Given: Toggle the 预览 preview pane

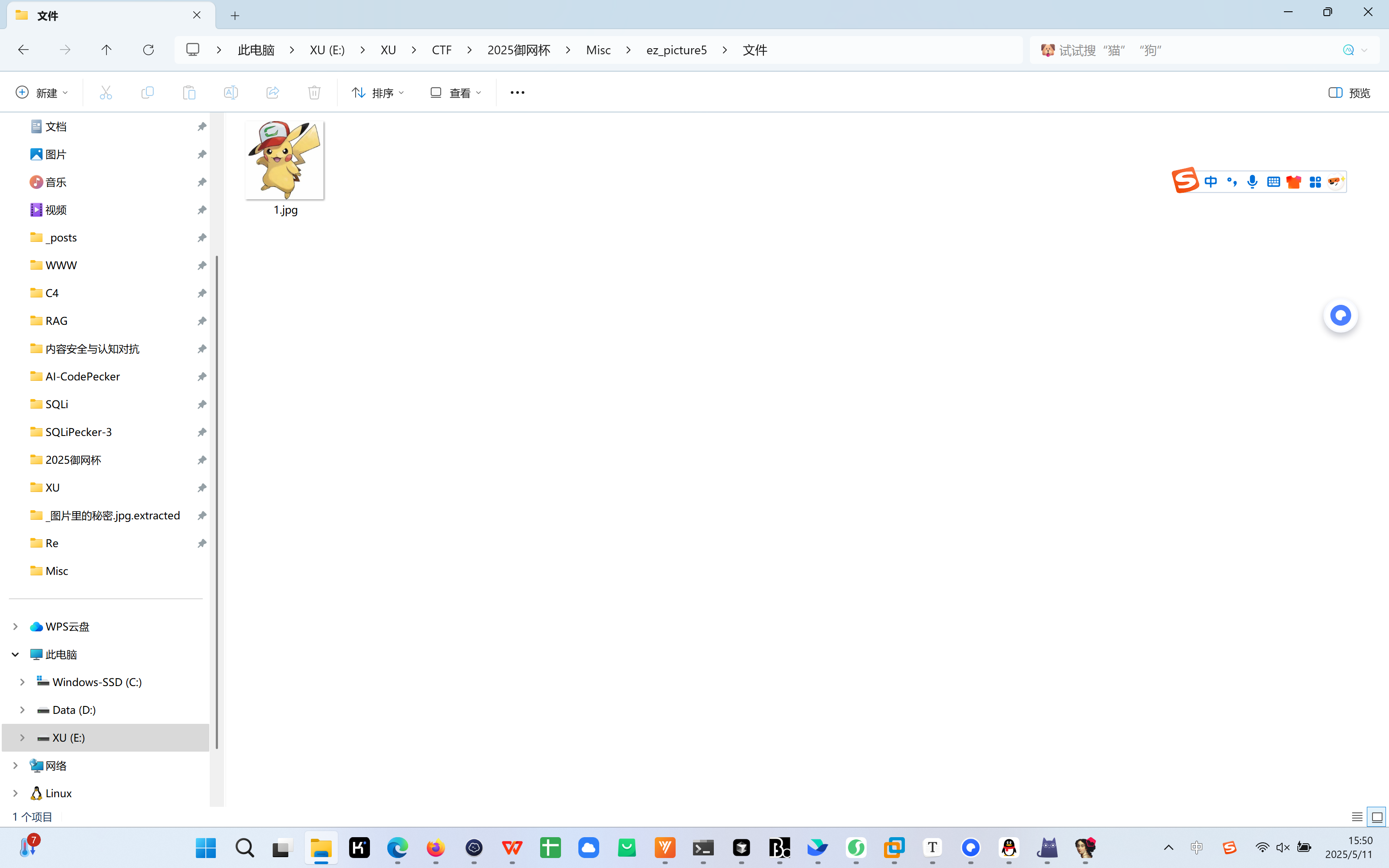Looking at the screenshot, I should (1349, 92).
